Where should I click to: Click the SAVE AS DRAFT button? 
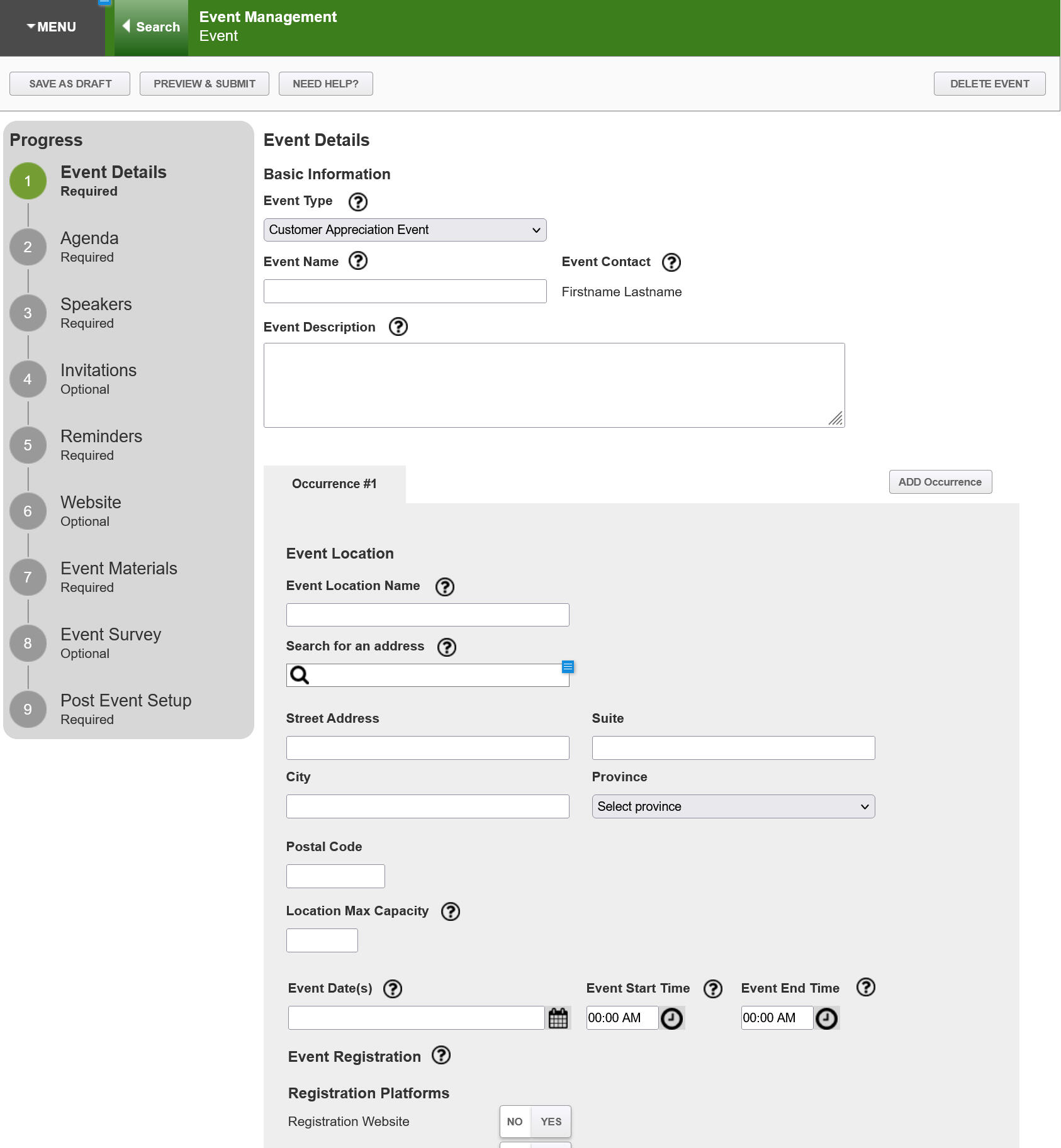(70, 84)
